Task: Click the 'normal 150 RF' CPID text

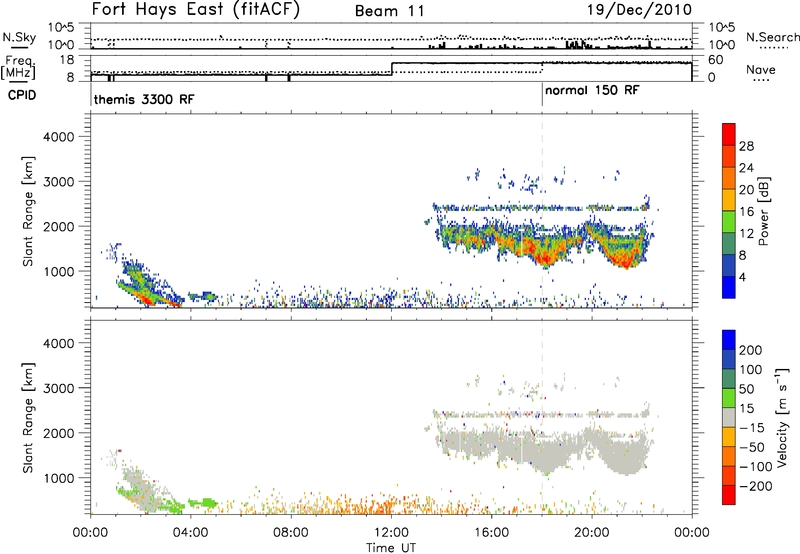Action: point(592,90)
